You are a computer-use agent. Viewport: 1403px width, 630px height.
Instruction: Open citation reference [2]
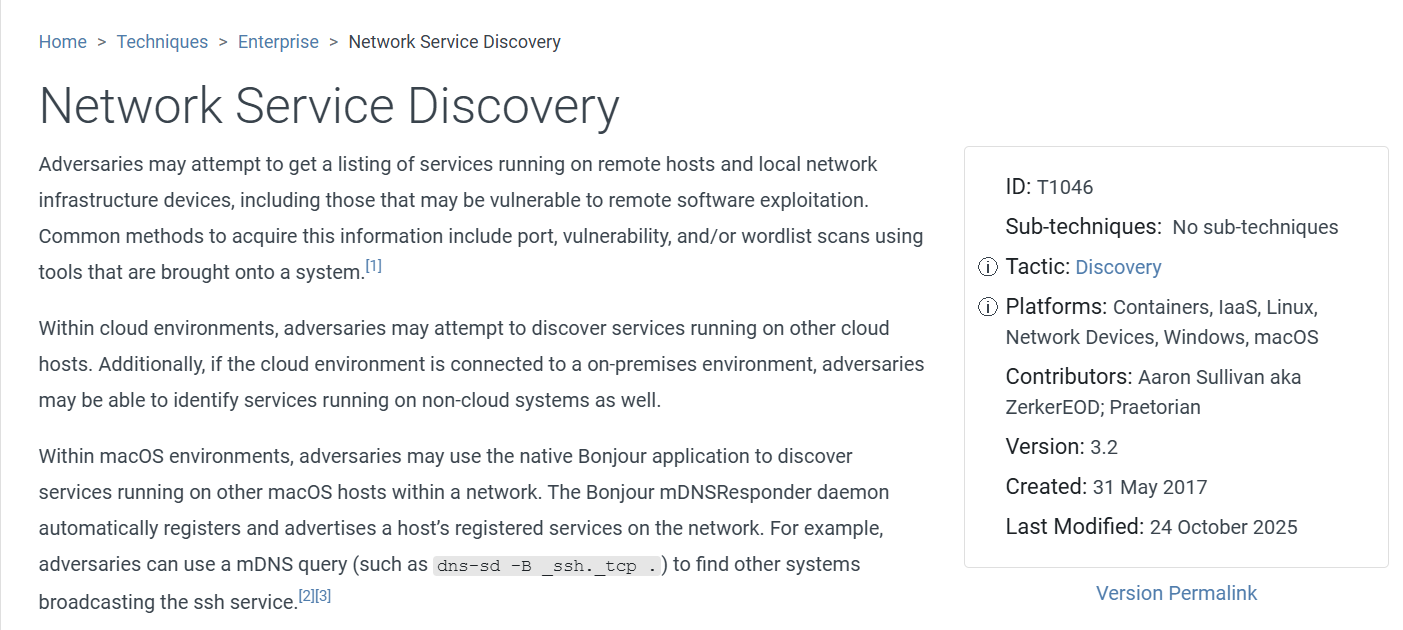pos(306,596)
